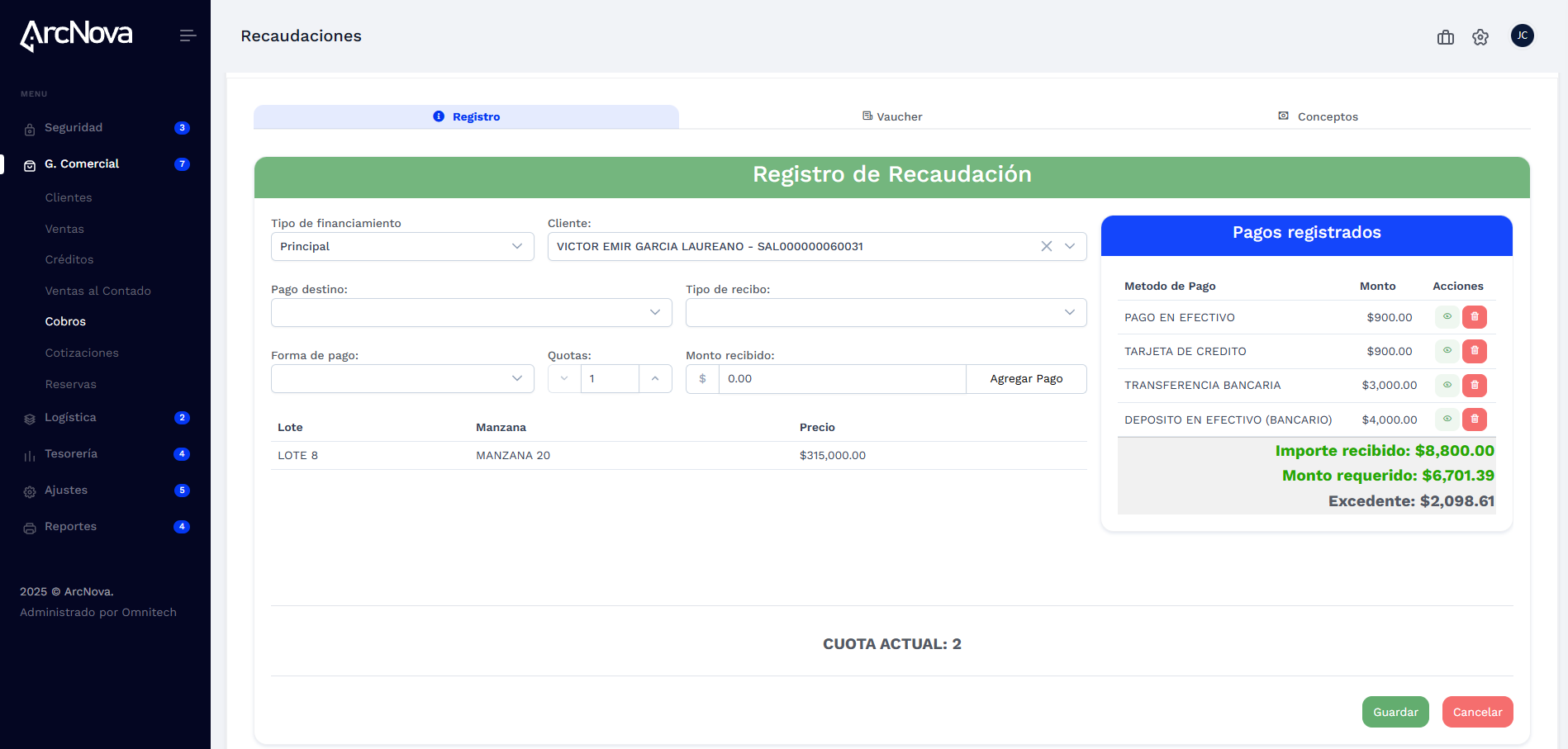Collapse the sidebar with the hamburger icon

coord(188,36)
